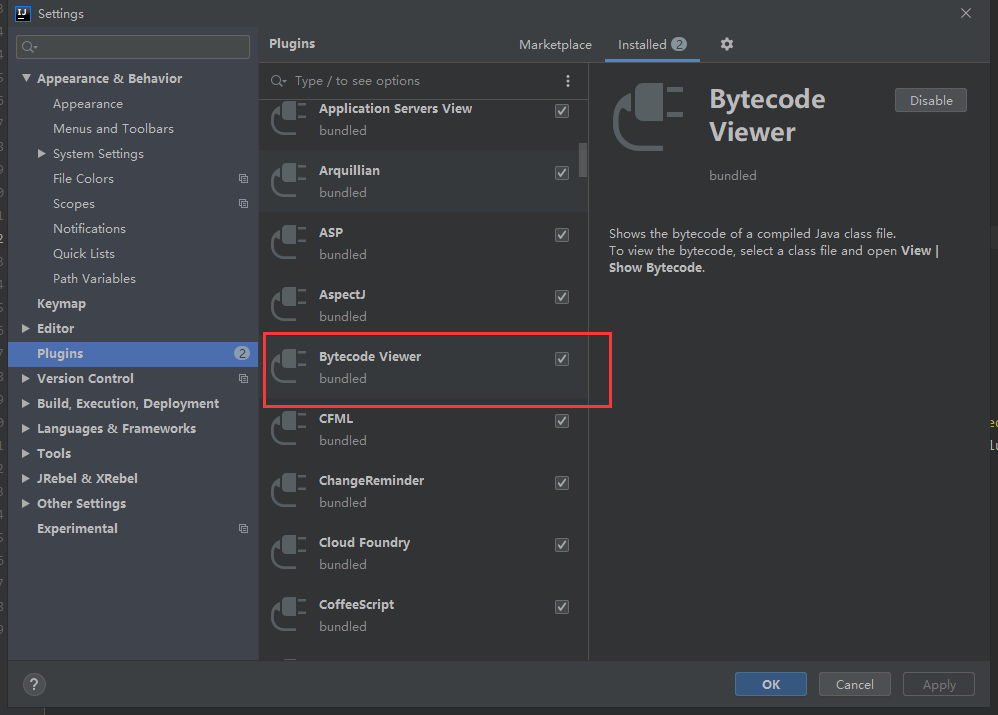The image size is (998, 715).
Task: Focus the settings search field
Action: click(133, 46)
